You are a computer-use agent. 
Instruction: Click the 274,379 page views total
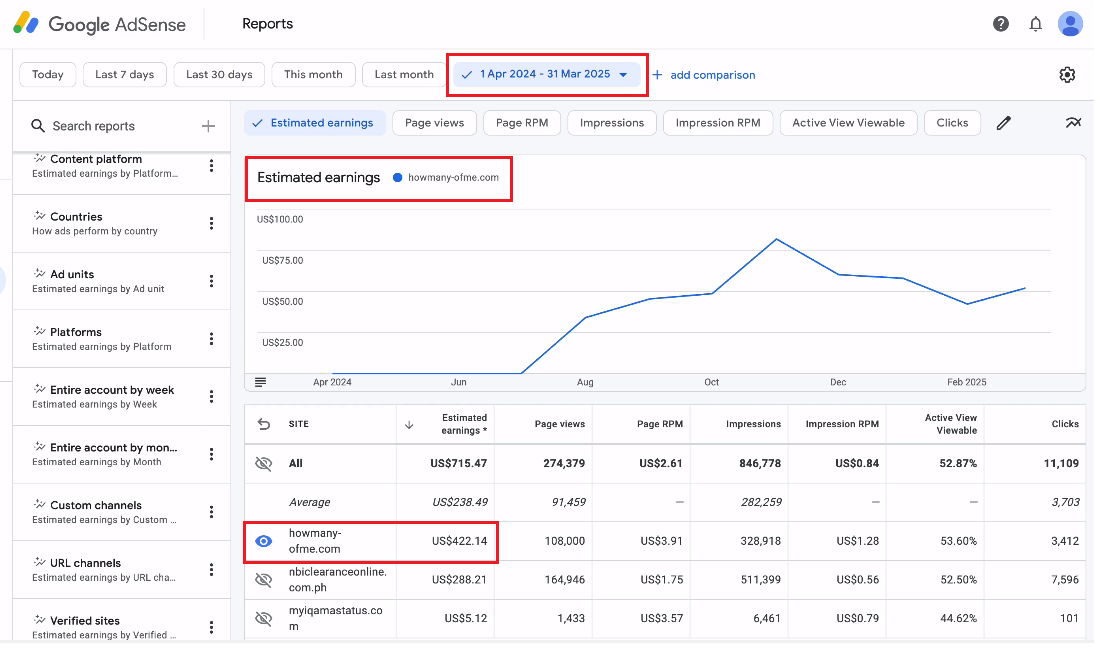tap(564, 464)
